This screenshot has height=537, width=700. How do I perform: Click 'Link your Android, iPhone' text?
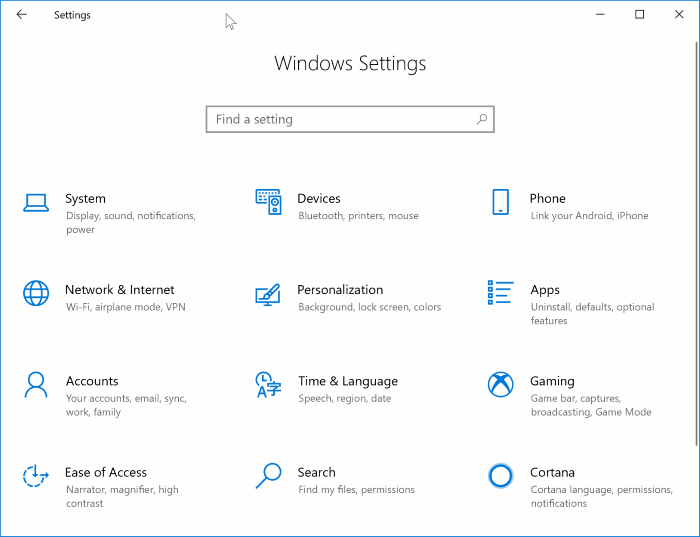[x=589, y=216]
